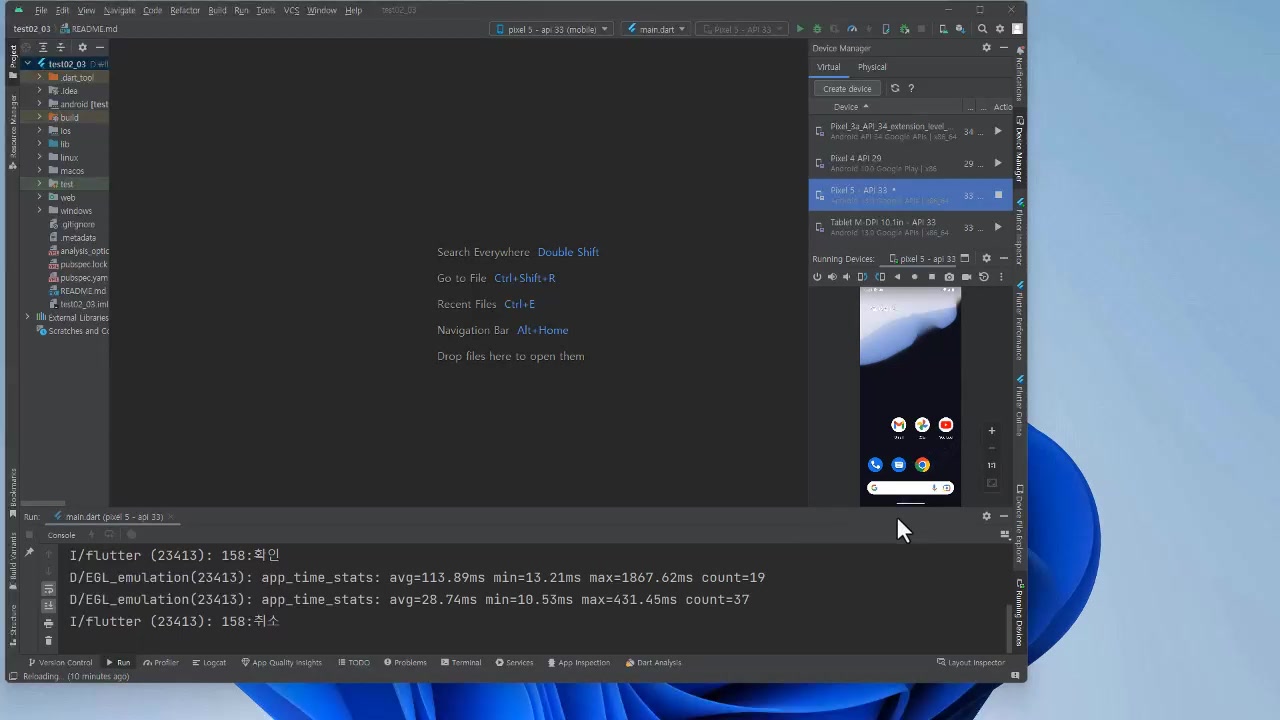
Task: Stop the running Pixel 5 API 33 device
Action: [x=997, y=195]
